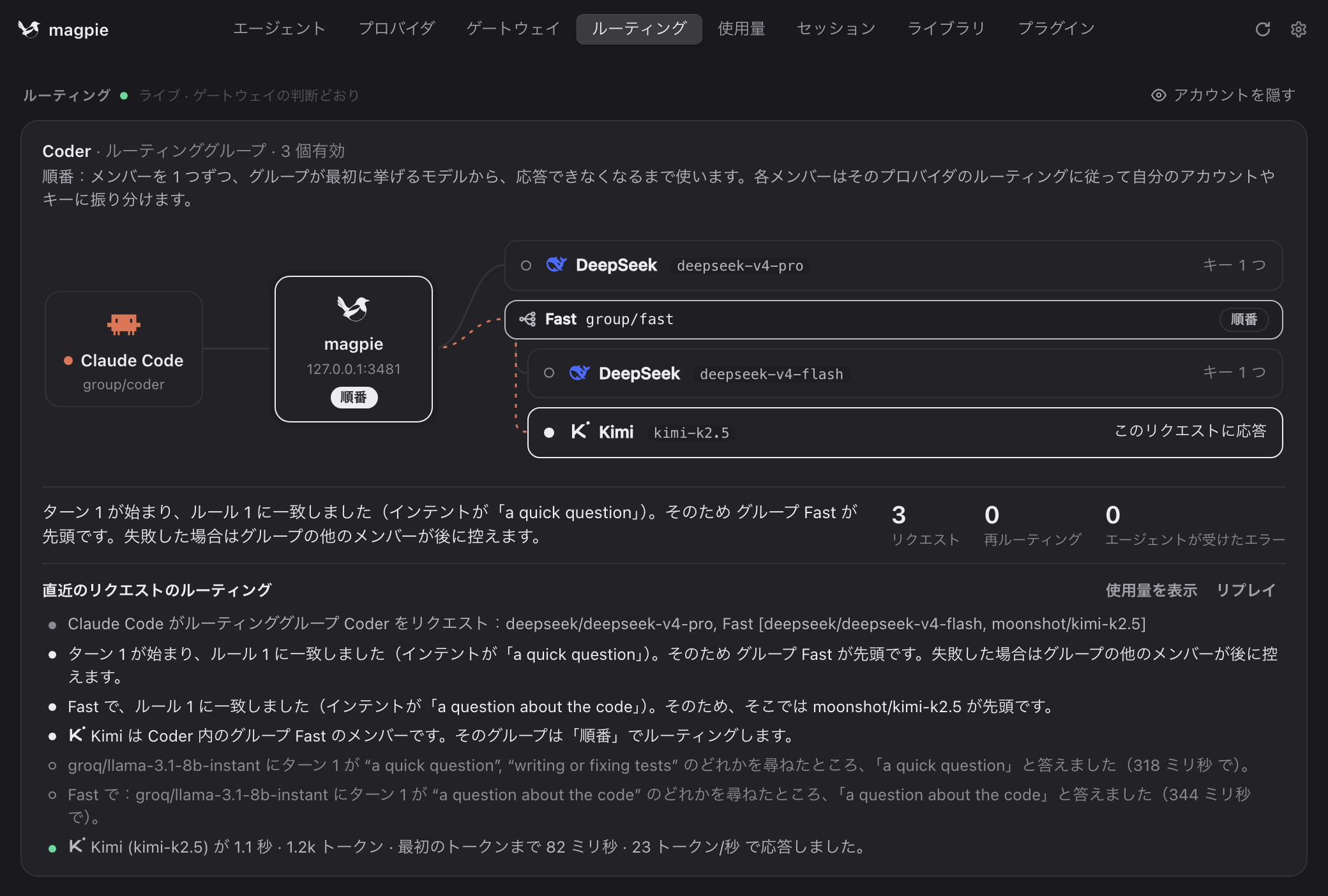Click キー 1 つ on deepseek-v4-flash row
1328x896 pixels.
(x=1235, y=372)
